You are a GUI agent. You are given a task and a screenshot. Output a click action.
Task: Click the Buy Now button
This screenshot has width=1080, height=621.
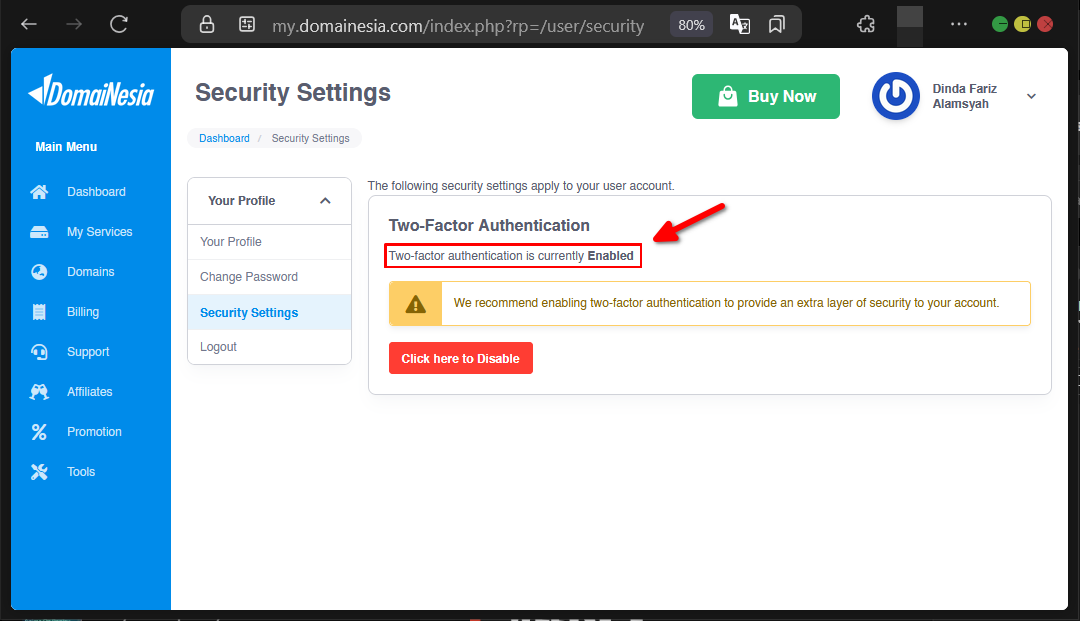pyautogui.click(x=766, y=96)
